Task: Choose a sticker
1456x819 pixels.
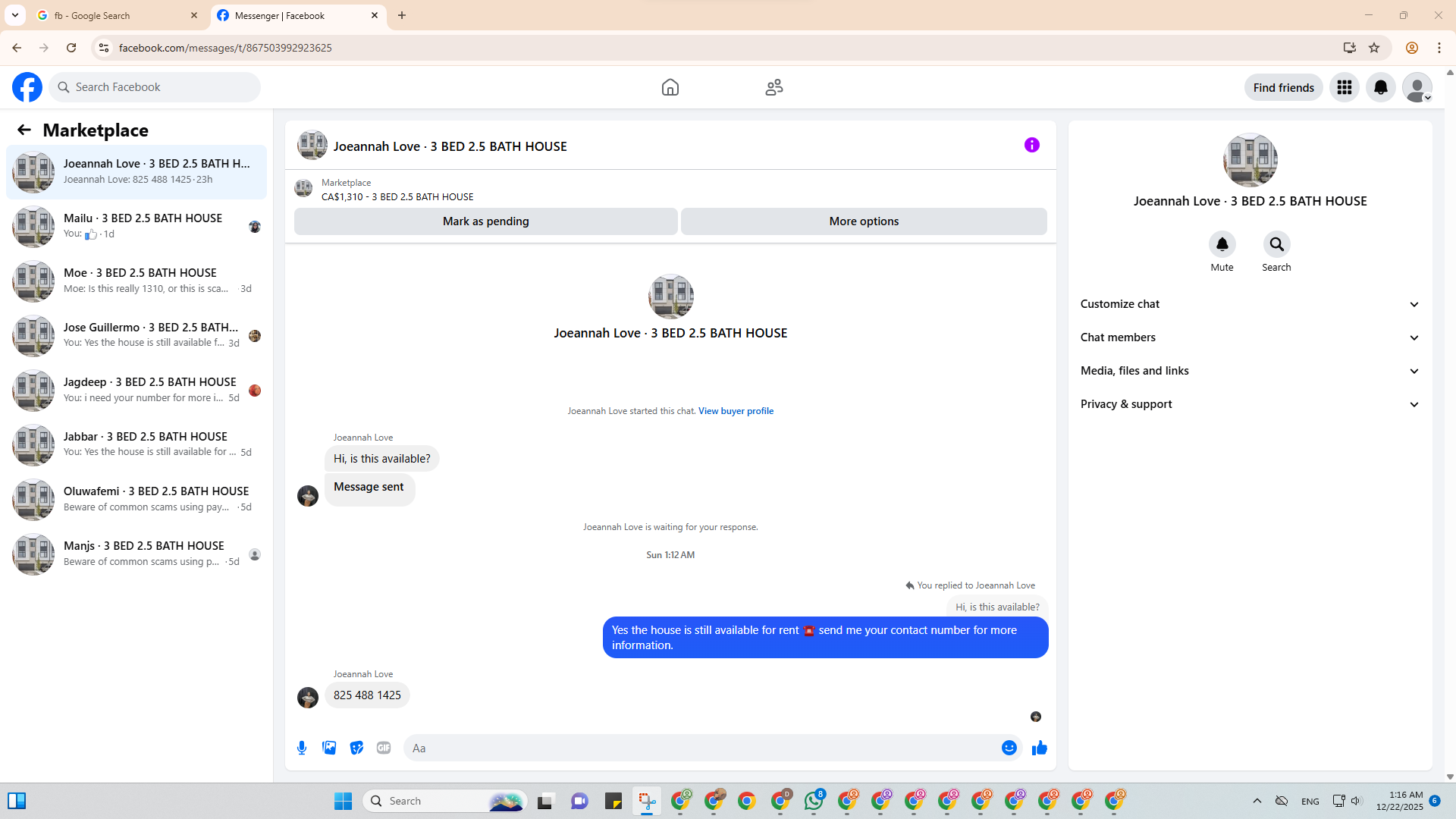Action: coord(356,748)
